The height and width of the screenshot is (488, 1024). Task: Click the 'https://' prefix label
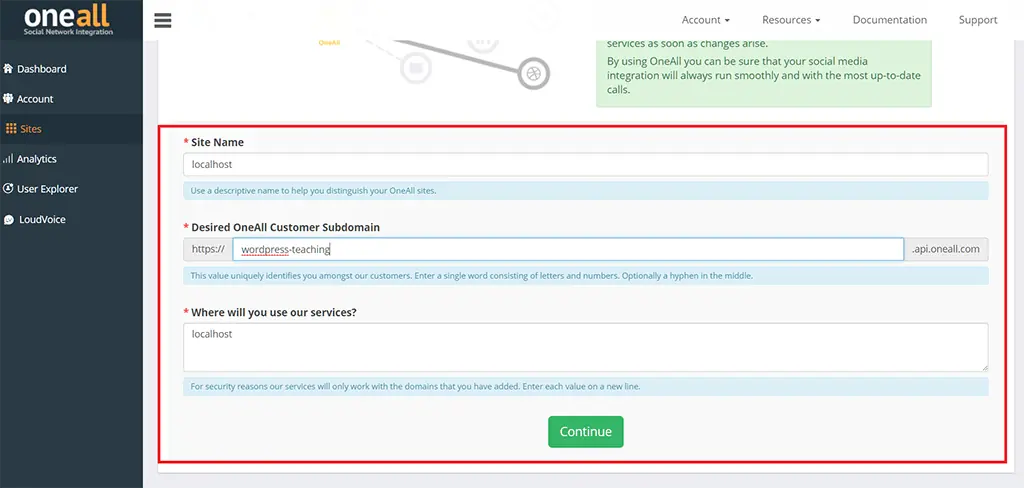click(x=208, y=249)
